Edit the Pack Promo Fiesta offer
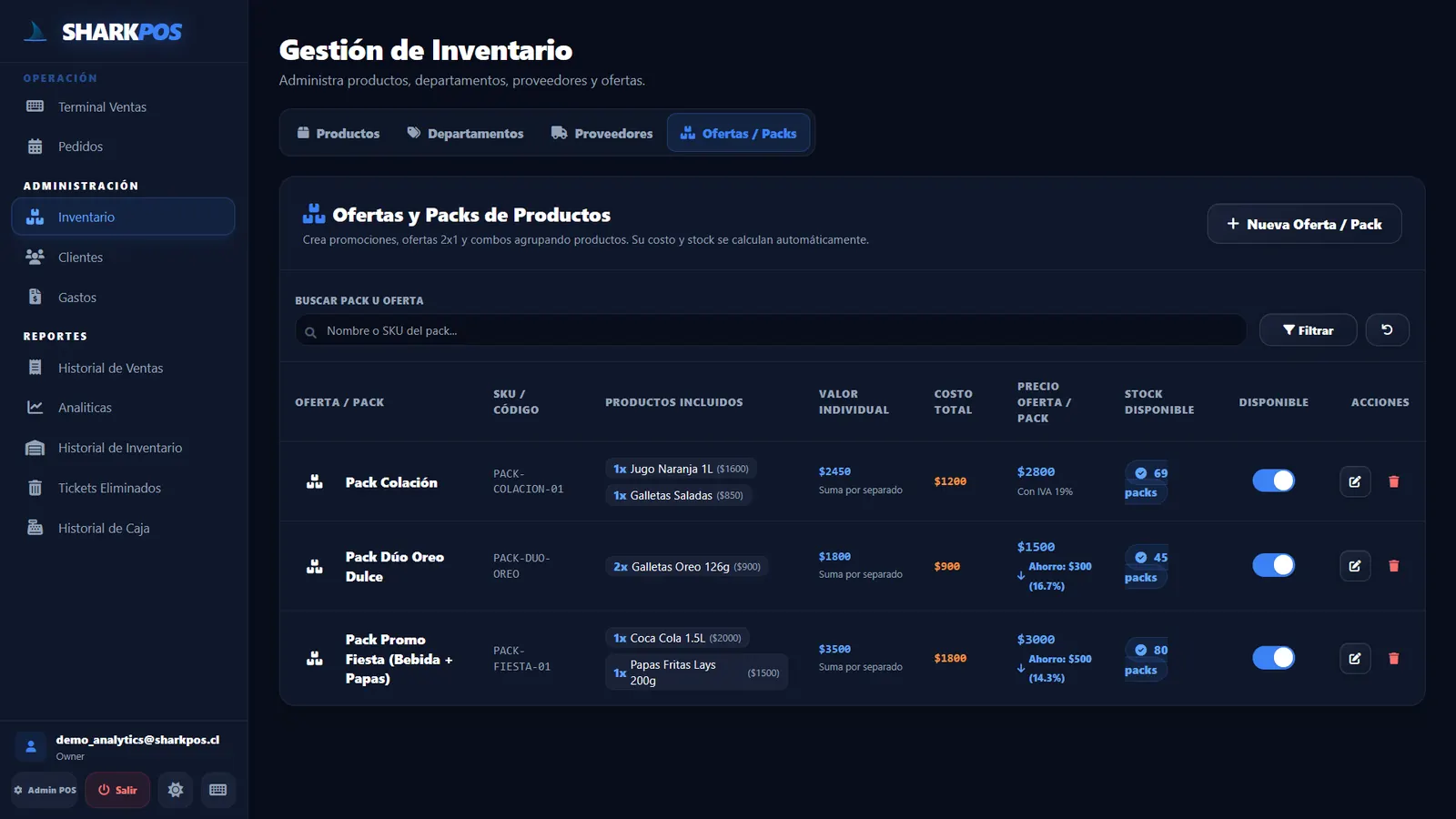The height and width of the screenshot is (819, 1456). 1355,658
